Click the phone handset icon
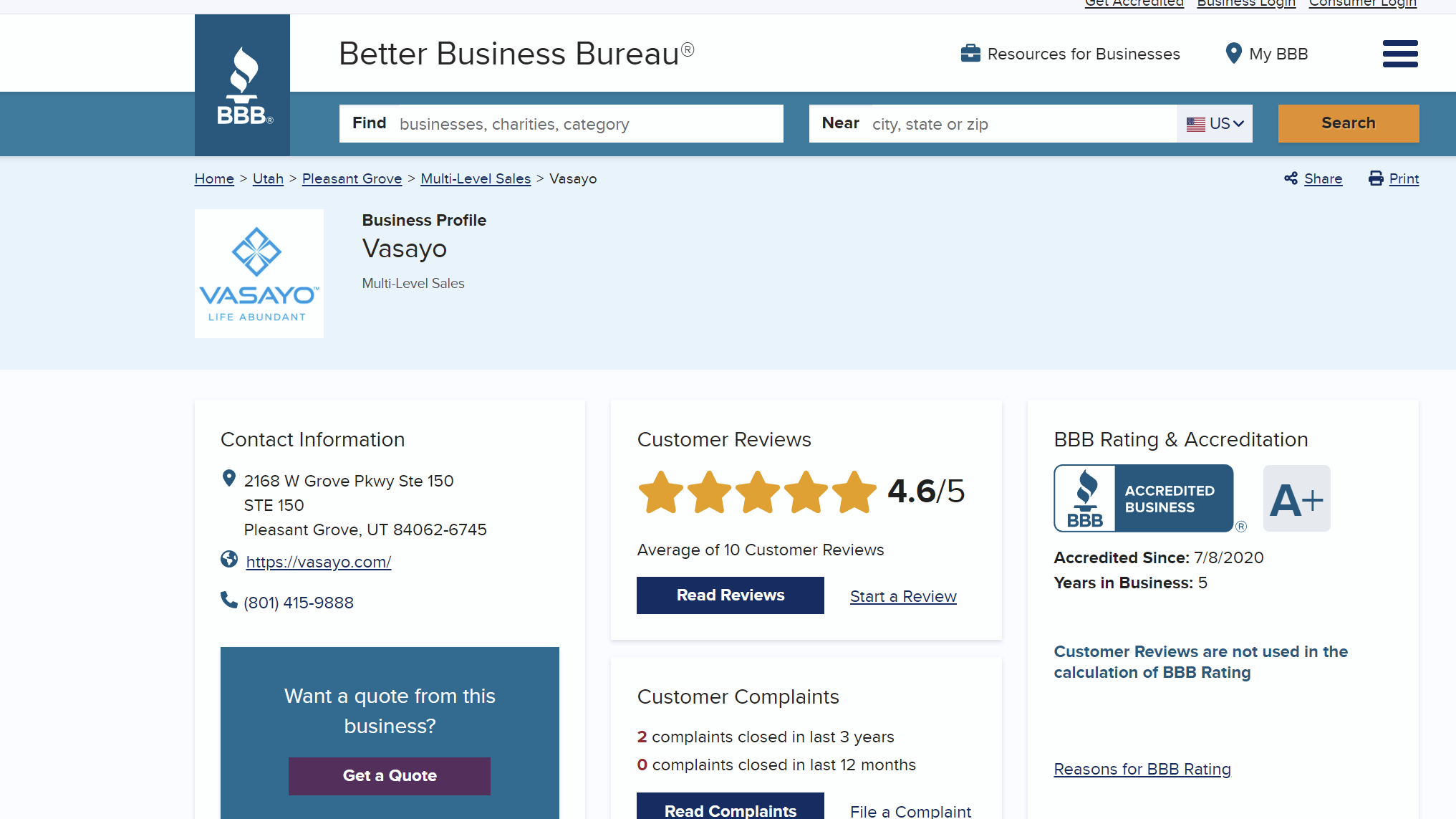 229,600
